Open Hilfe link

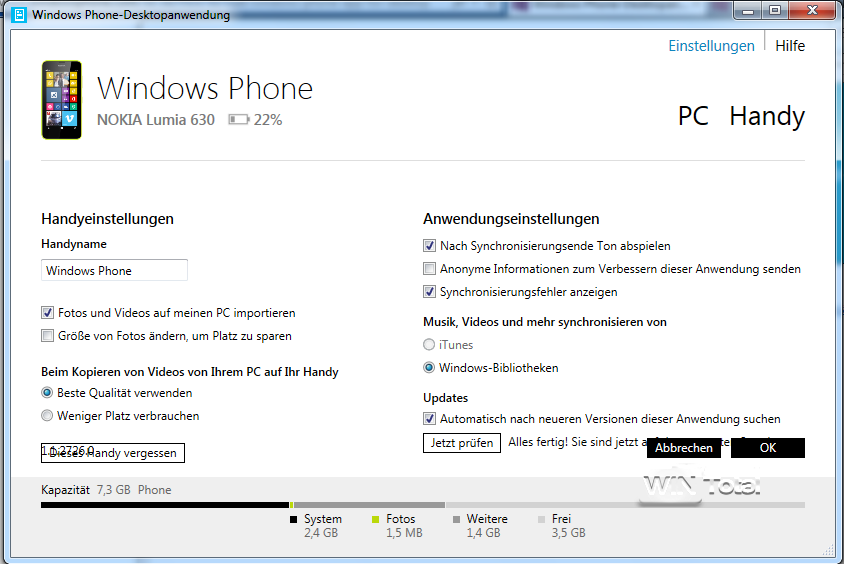[790, 46]
